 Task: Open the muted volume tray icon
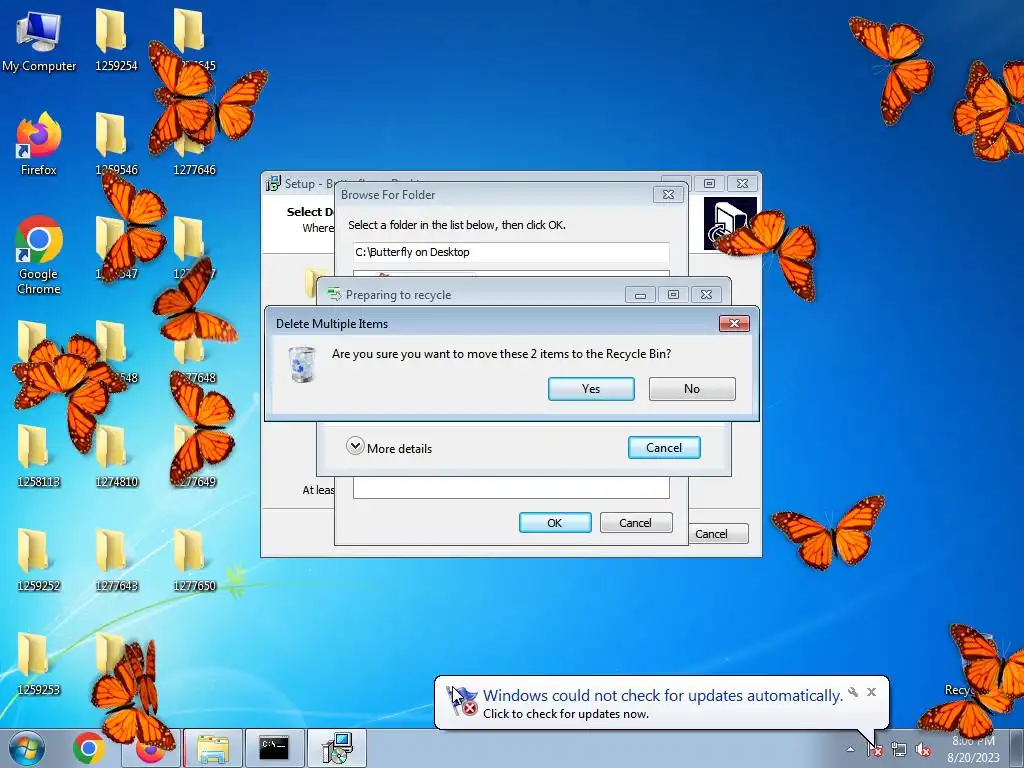(x=923, y=750)
